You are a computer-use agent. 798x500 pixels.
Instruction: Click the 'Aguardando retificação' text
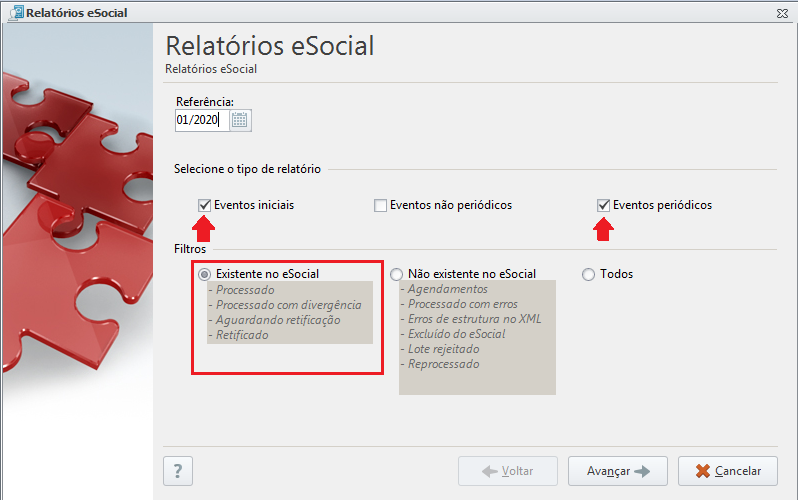tap(278, 320)
